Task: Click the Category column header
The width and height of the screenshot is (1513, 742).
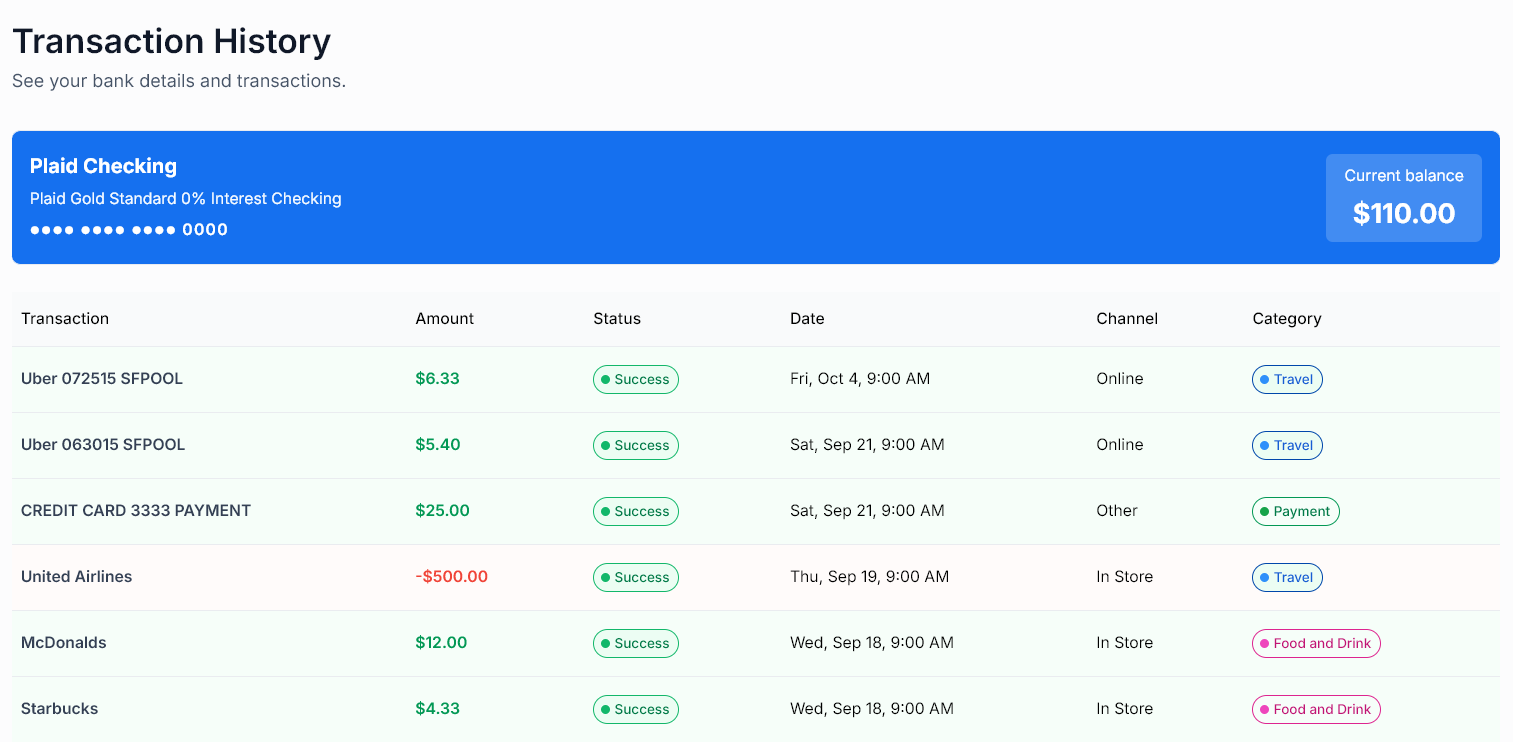Action: pyautogui.click(x=1286, y=318)
